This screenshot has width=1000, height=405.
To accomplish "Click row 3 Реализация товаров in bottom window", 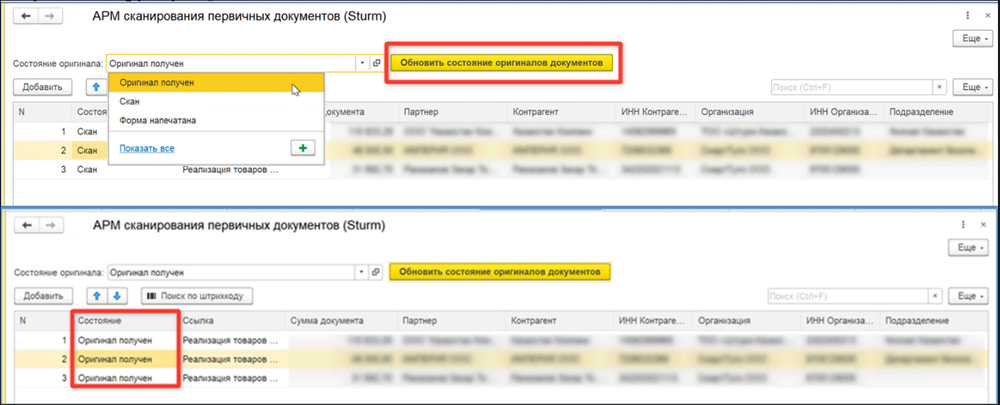I will pyautogui.click(x=230, y=378).
